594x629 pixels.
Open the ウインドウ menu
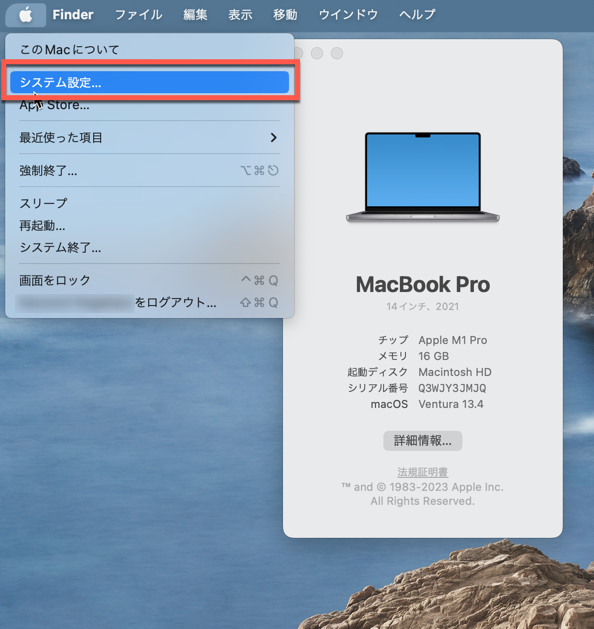point(348,15)
